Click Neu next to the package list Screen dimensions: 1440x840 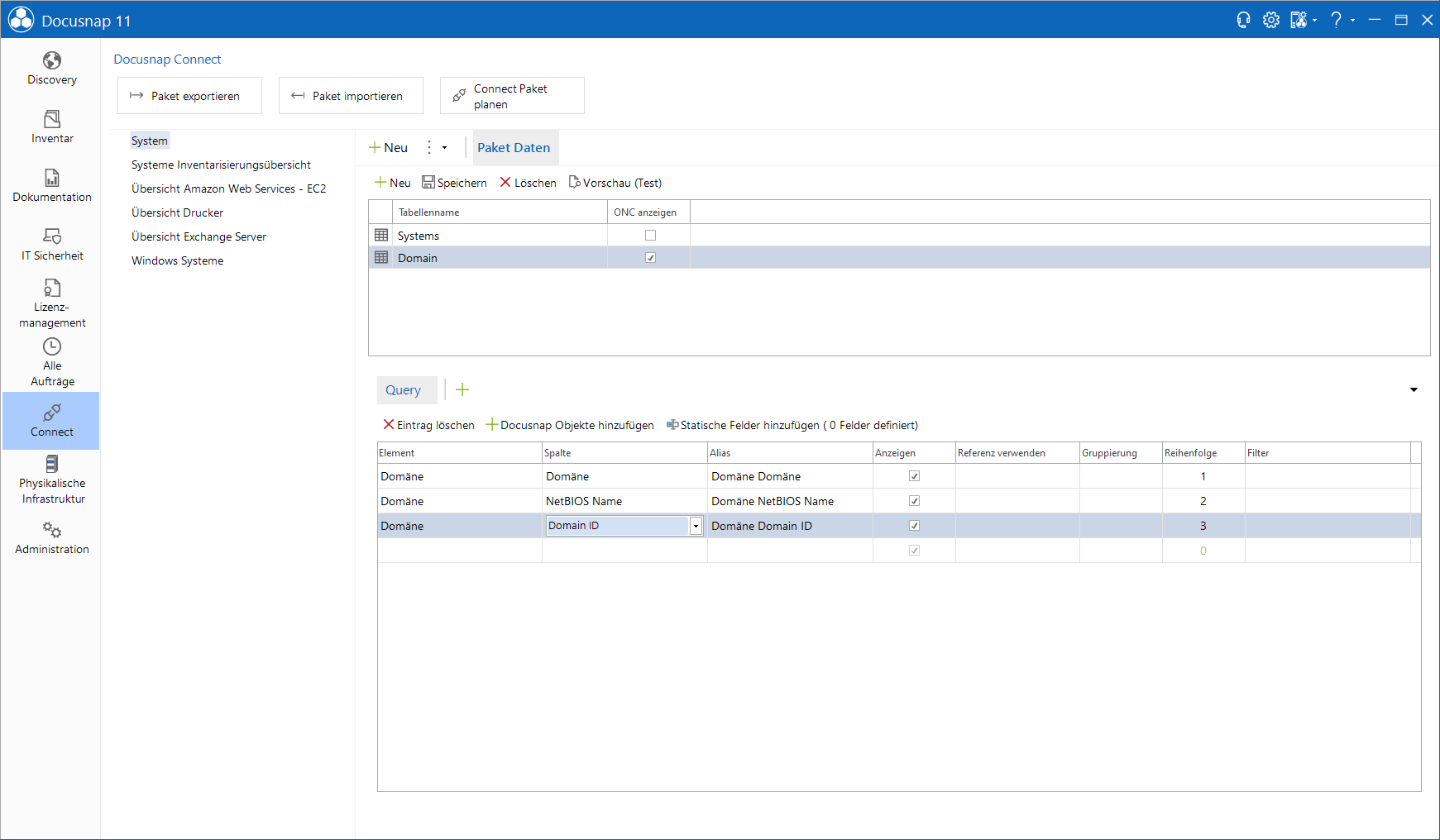click(x=389, y=148)
